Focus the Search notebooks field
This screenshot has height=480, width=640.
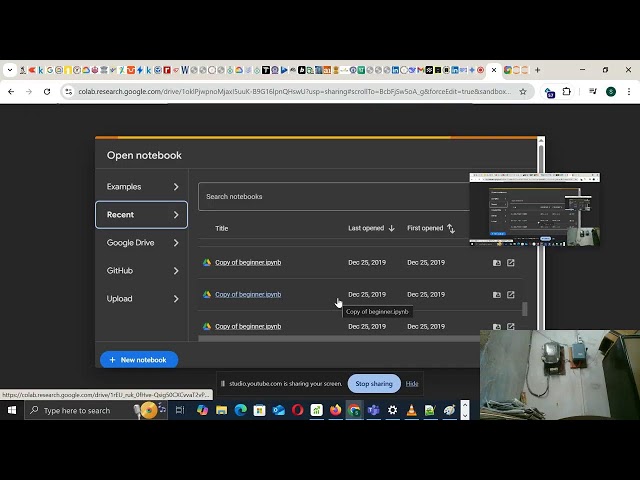pos(334,197)
